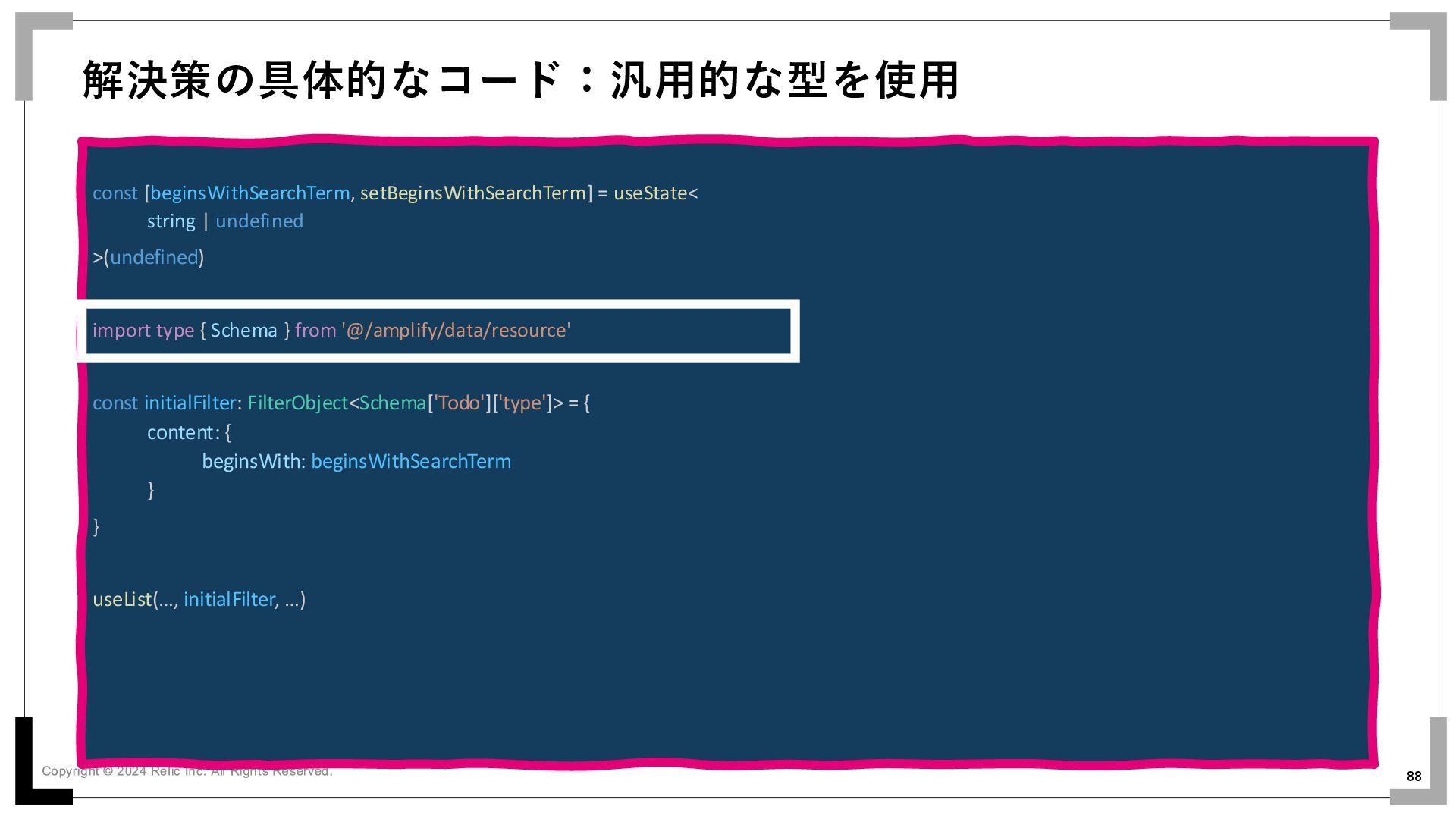This screenshot has height=819, width=1456.
Task: Click '>(undefined)' initial value line
Action: tap(149, 258)
